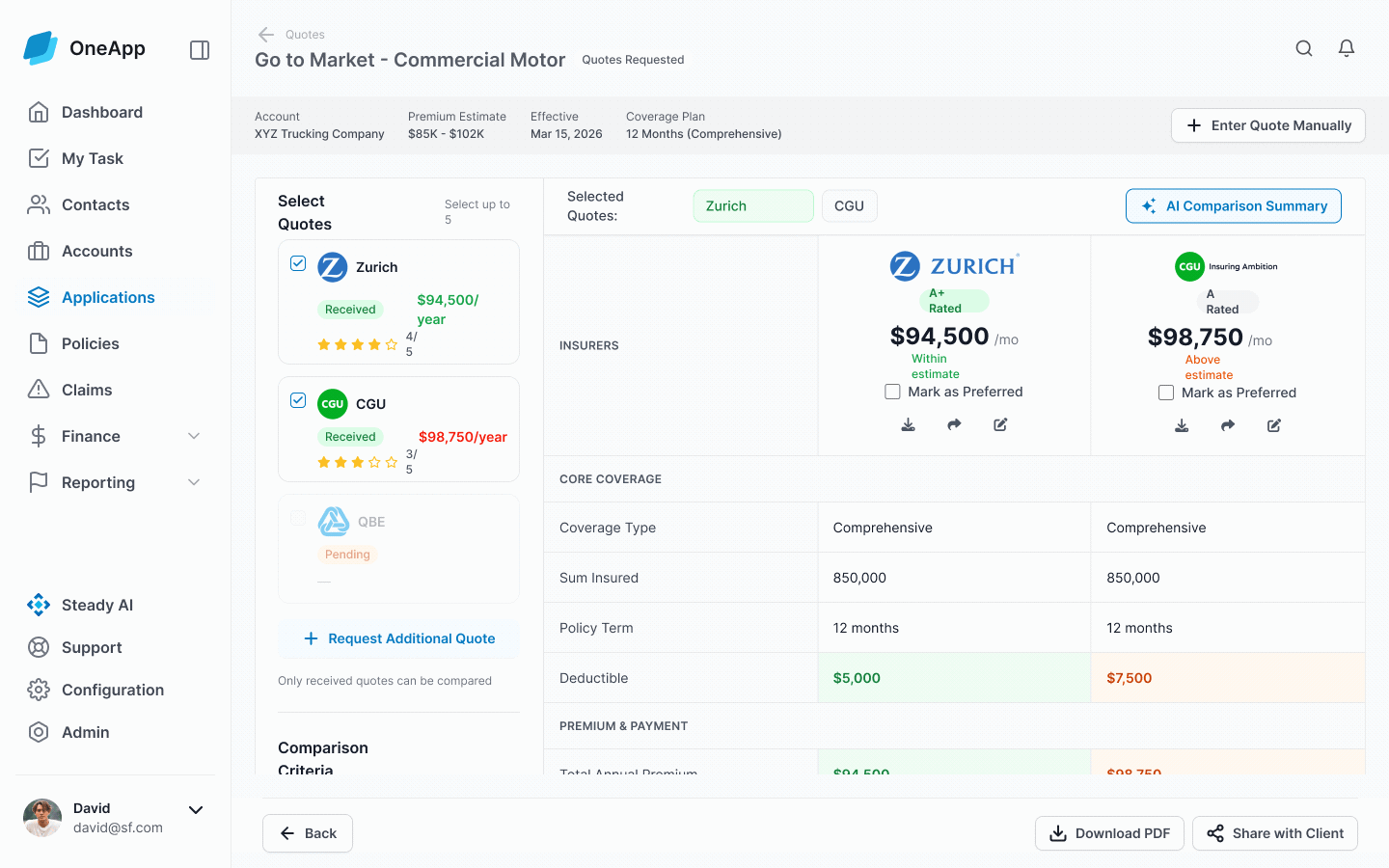
Task: Open Policies in the sidebar
Action: pos(115,343)
